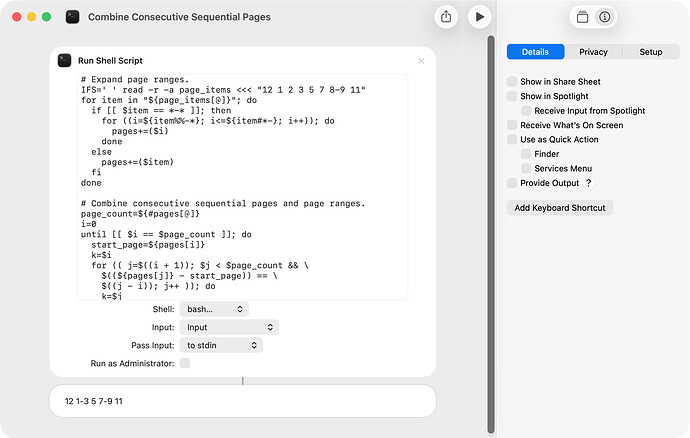Open the Shell dropdown showing bash
The width and height of the screenshot is (690, 438).
pos(214,309)
